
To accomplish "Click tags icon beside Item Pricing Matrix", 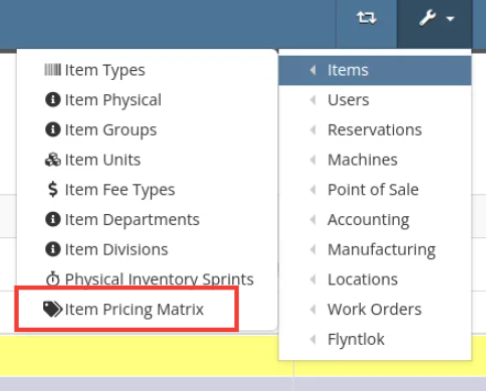I will 53,309.
